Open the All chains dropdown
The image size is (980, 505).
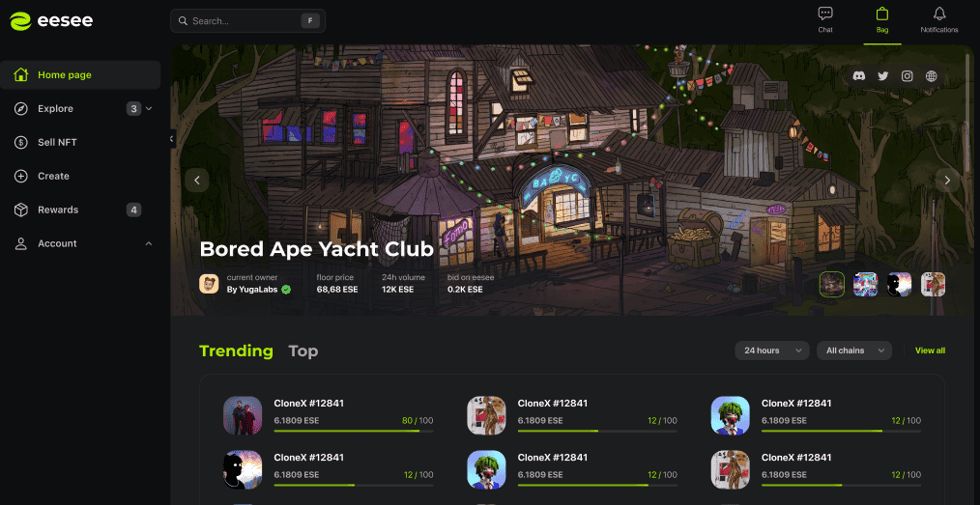tap(854, 351)
